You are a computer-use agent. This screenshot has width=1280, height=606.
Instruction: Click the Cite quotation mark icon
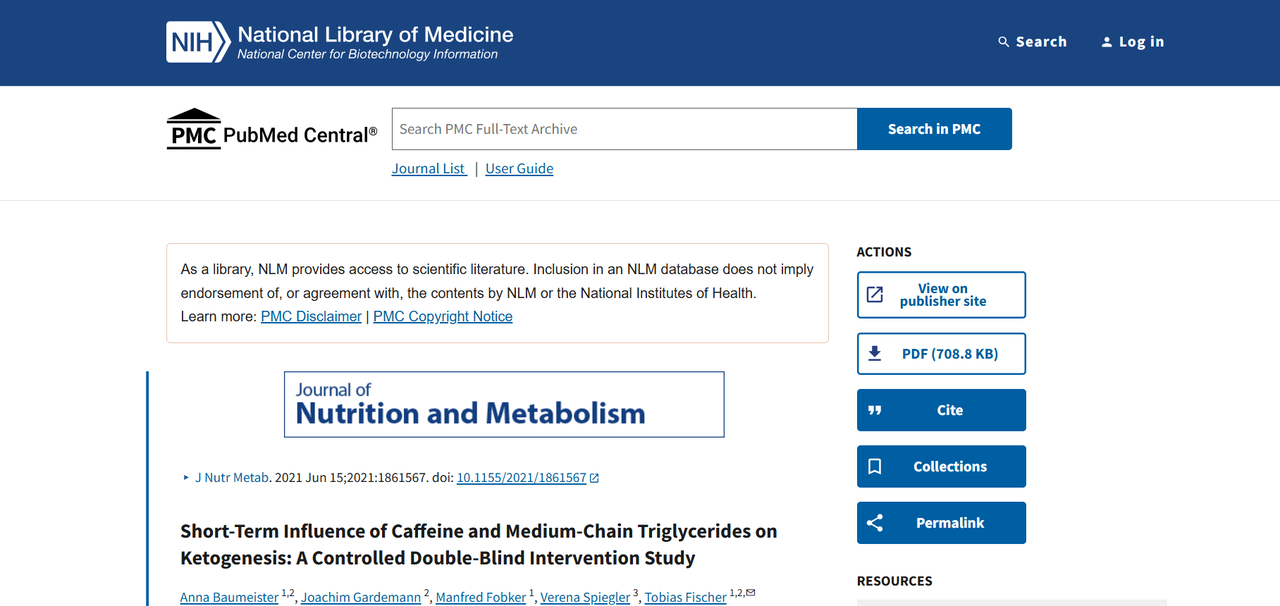(875, 410)
